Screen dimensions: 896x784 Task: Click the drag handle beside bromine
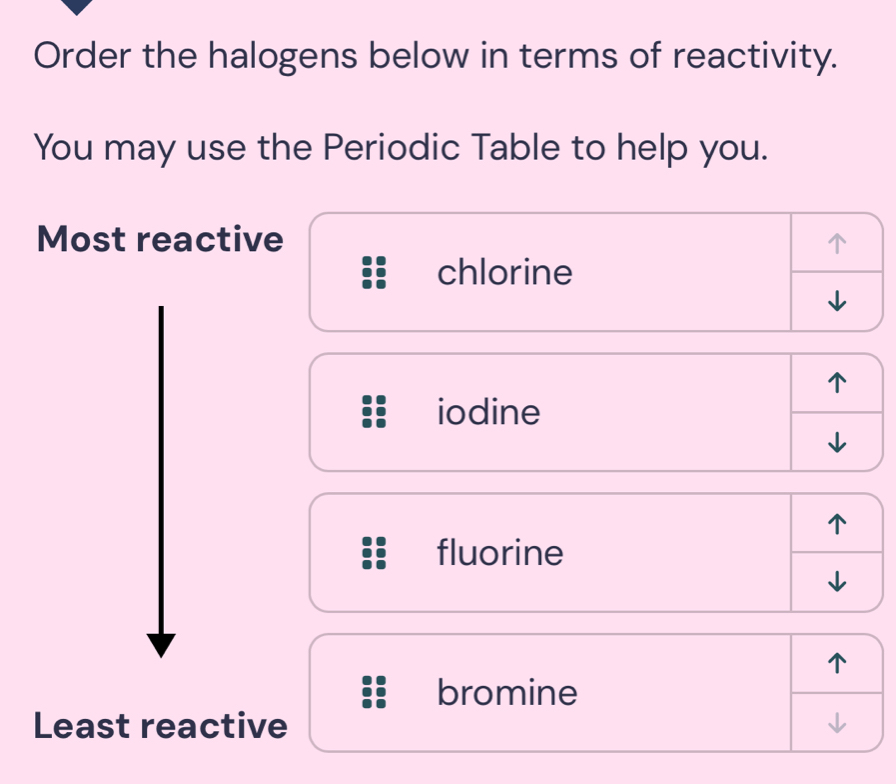point(374,693)
